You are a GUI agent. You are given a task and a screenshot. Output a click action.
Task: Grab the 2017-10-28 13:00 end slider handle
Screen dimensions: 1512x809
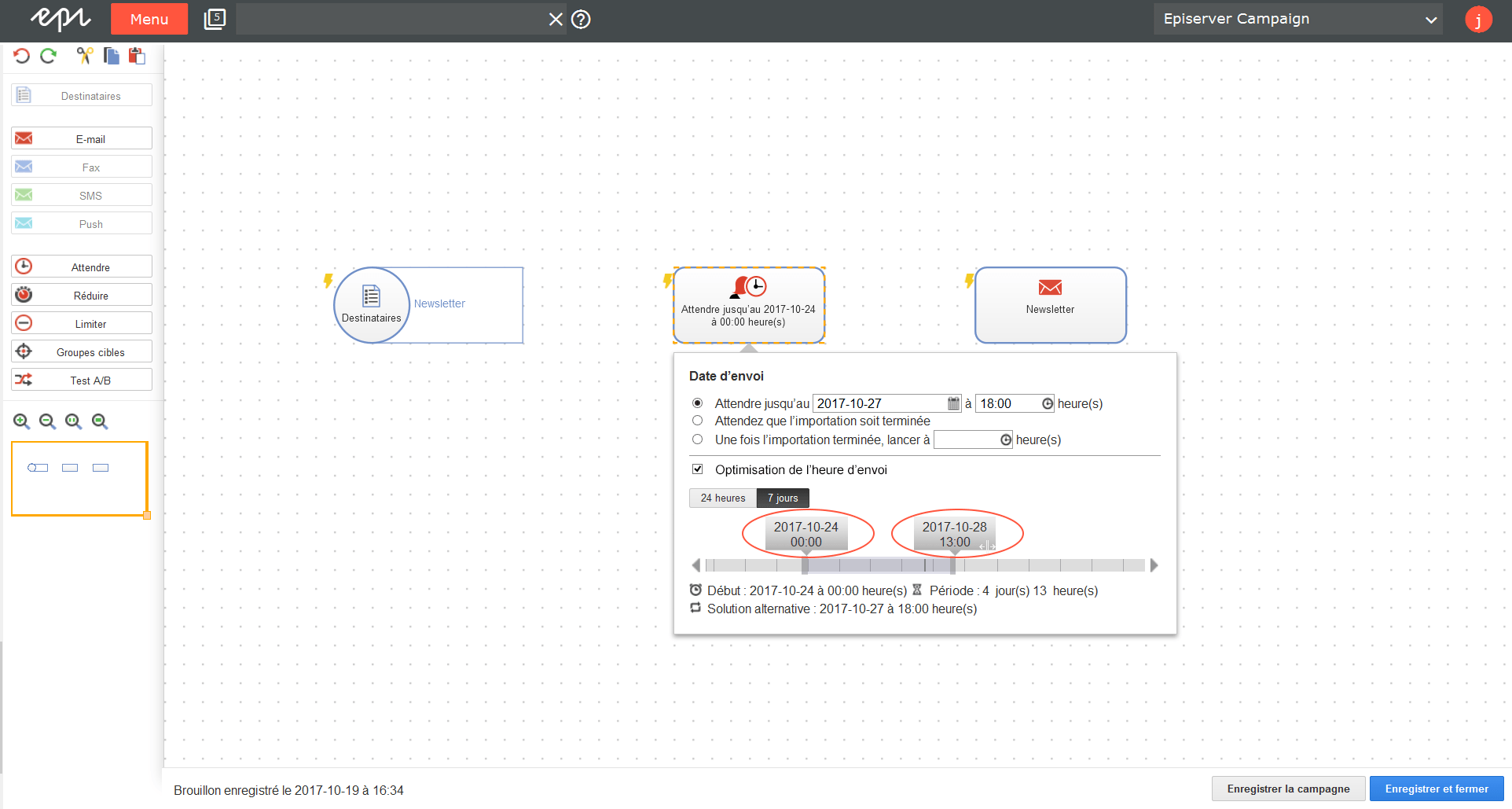coord(953,564)
